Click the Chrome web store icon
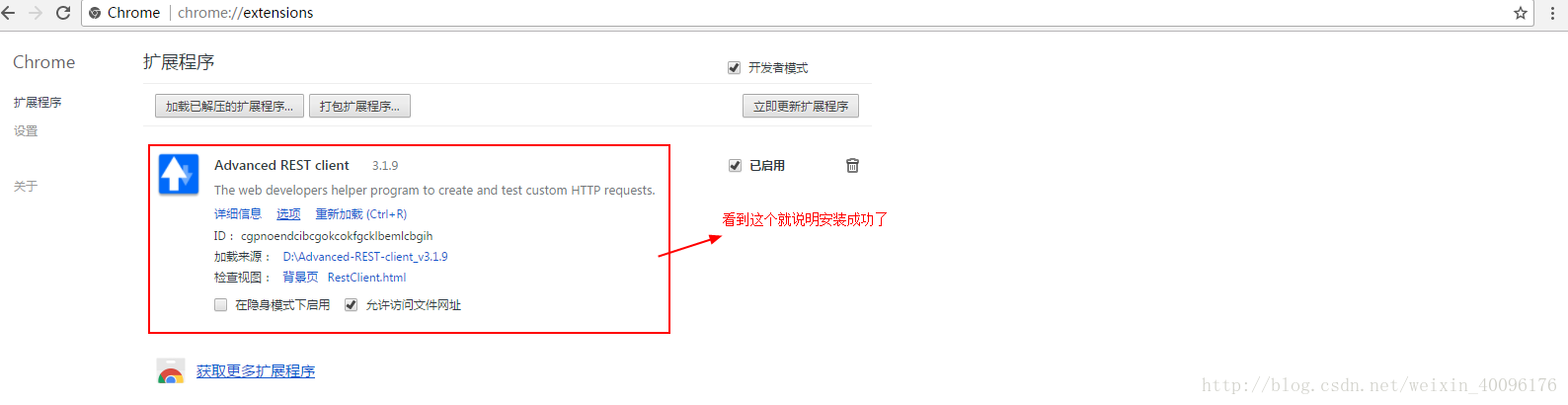Screen dimensions: 1568x405 pos(171,371)
